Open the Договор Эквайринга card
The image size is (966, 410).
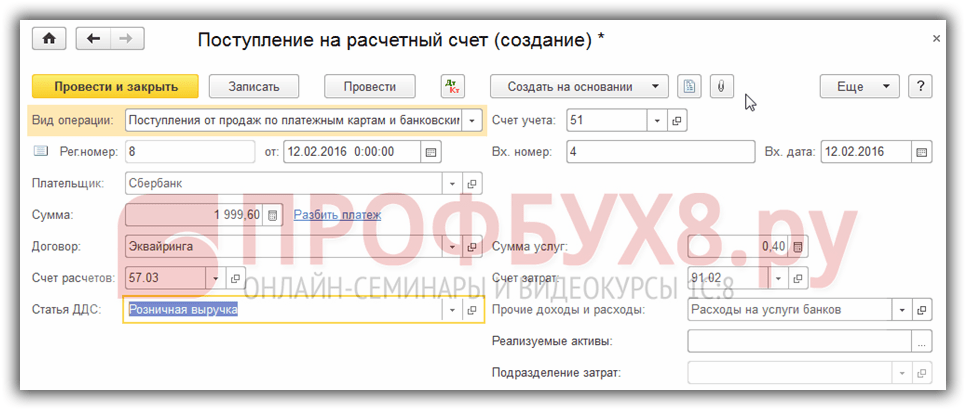click(473, 247)
